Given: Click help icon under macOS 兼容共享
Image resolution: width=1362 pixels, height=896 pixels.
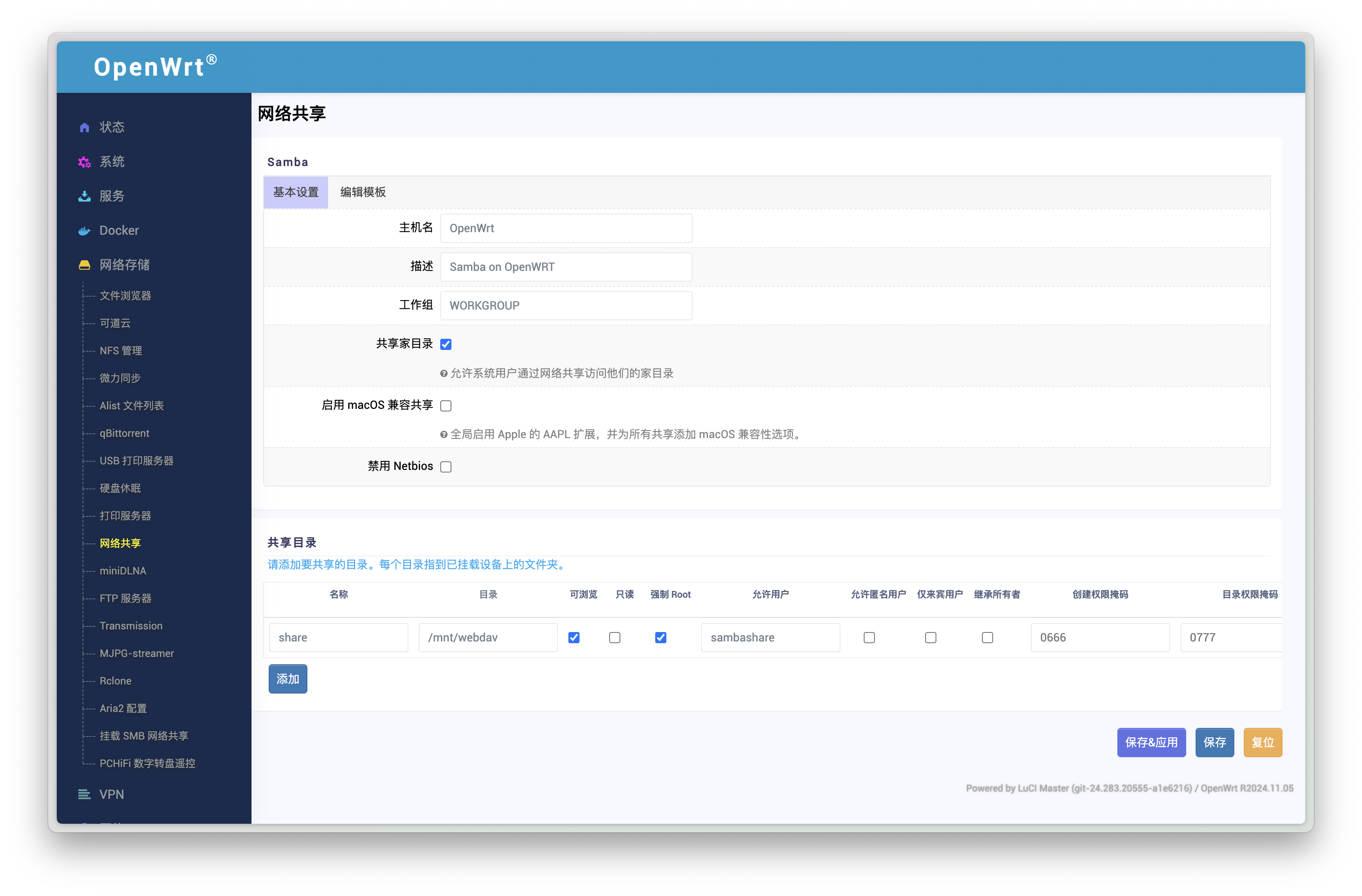Looking at the screenshot, I should [x=444, y=435].
